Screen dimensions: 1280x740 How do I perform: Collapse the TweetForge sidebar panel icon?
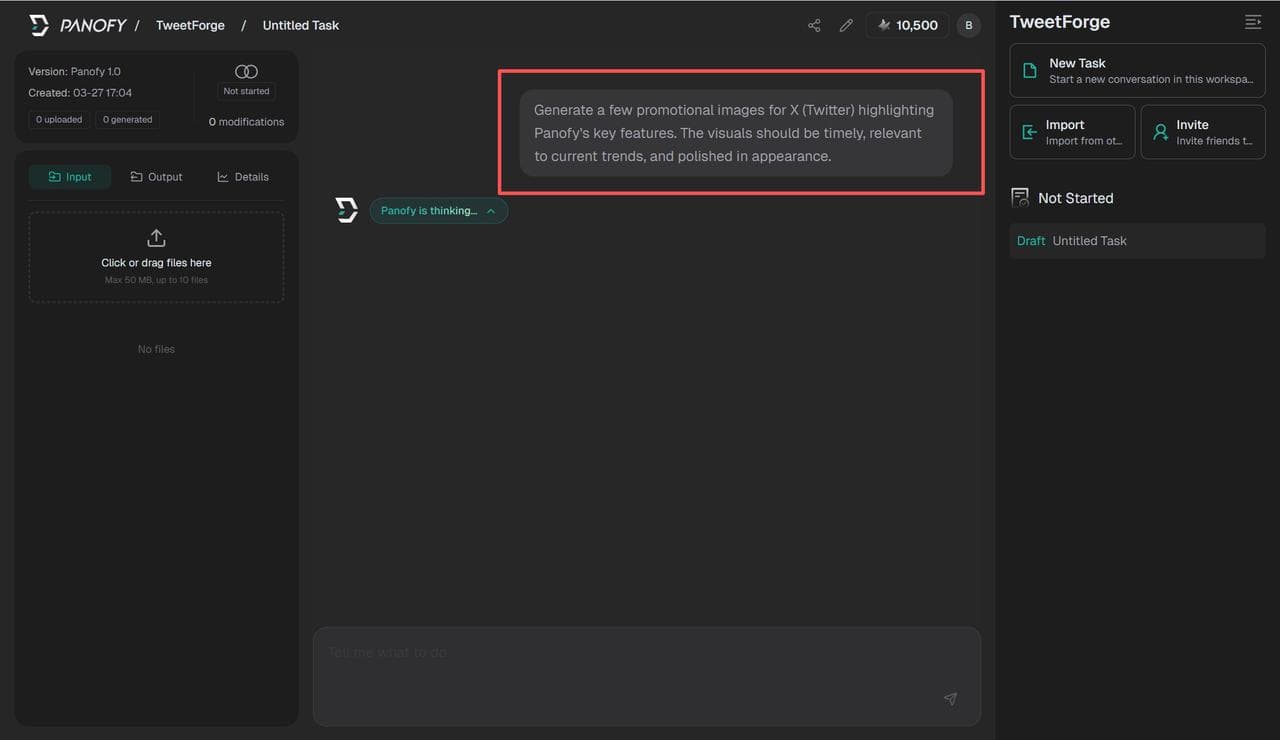pos(1252,22)
